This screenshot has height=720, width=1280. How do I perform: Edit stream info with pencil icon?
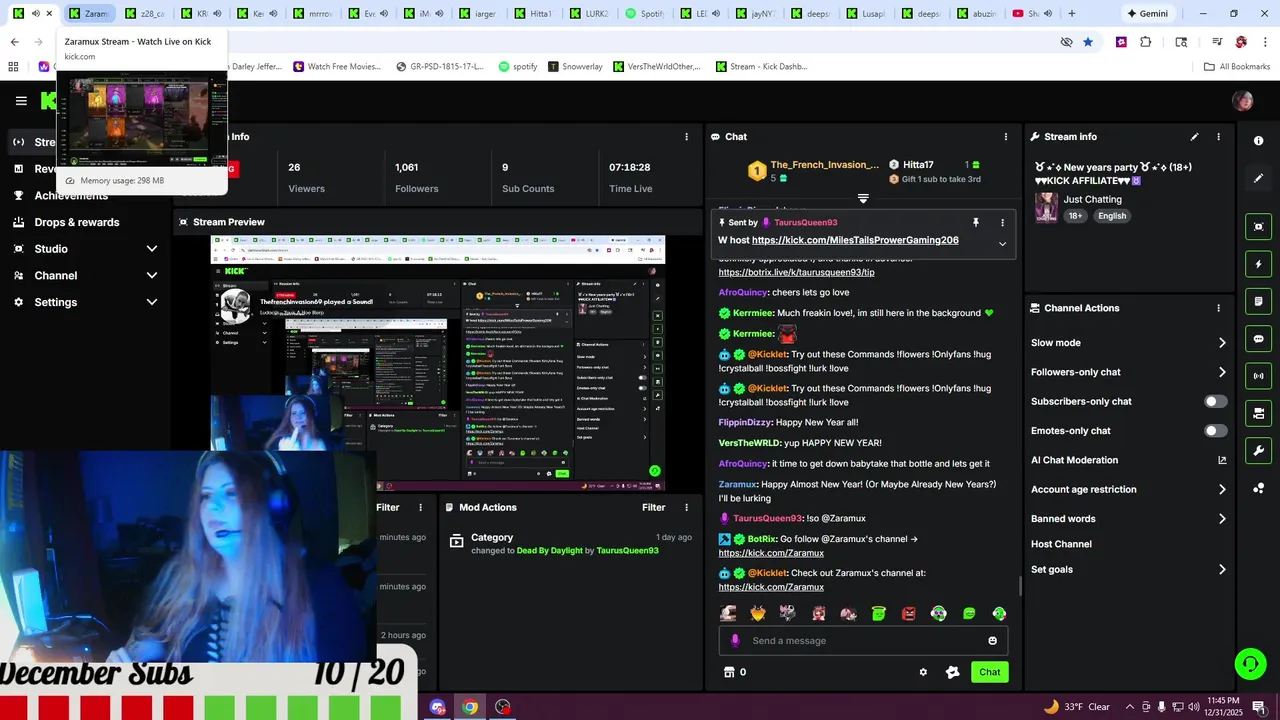pyautogui.click(x=1194, y=137)
